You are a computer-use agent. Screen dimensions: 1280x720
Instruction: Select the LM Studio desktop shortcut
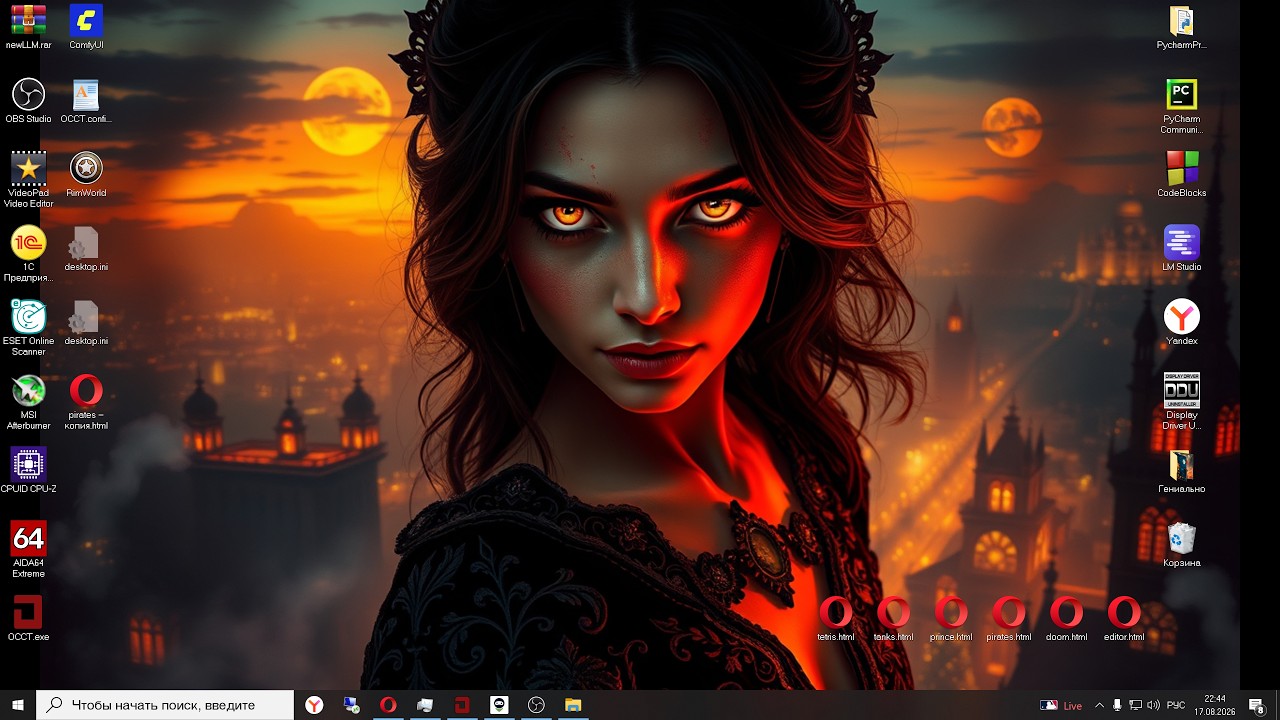pyautogui.click(x=1182, y=249)
